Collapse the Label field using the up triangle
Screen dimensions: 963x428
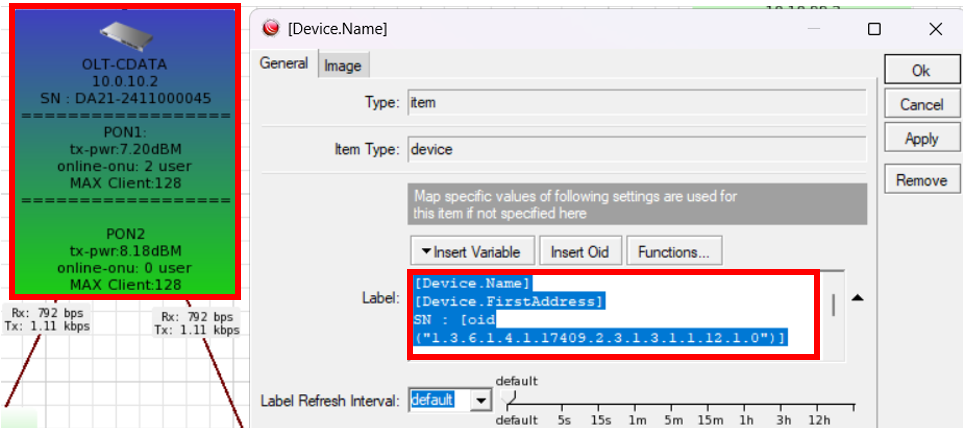pos(857,298)
